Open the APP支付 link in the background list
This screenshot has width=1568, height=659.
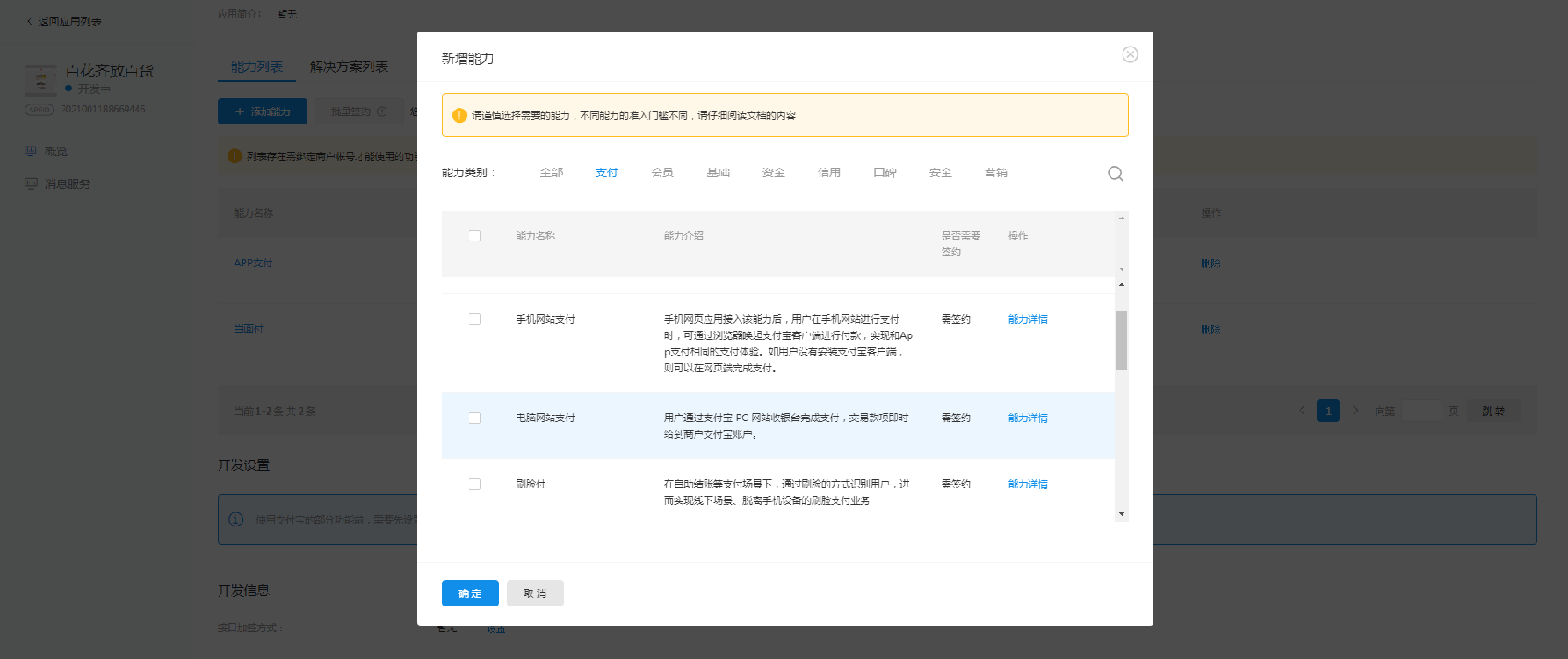253,264
